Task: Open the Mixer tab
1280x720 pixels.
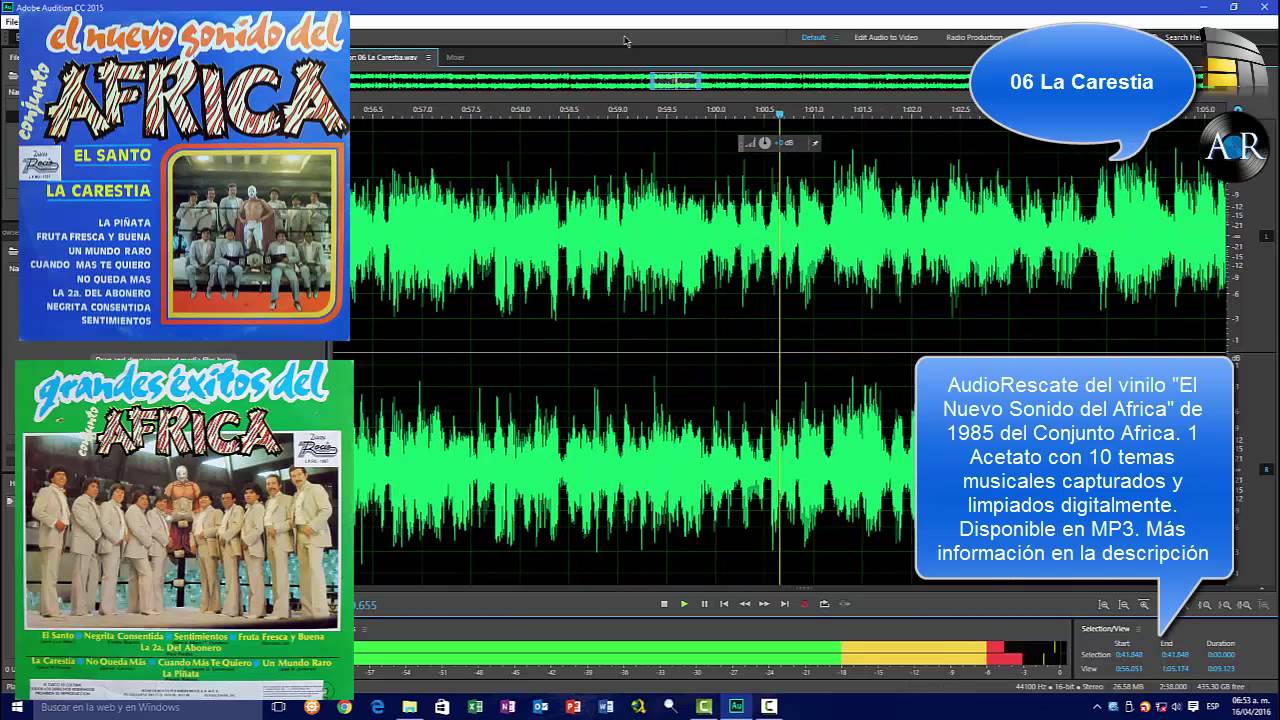Action: click(455, 57)
